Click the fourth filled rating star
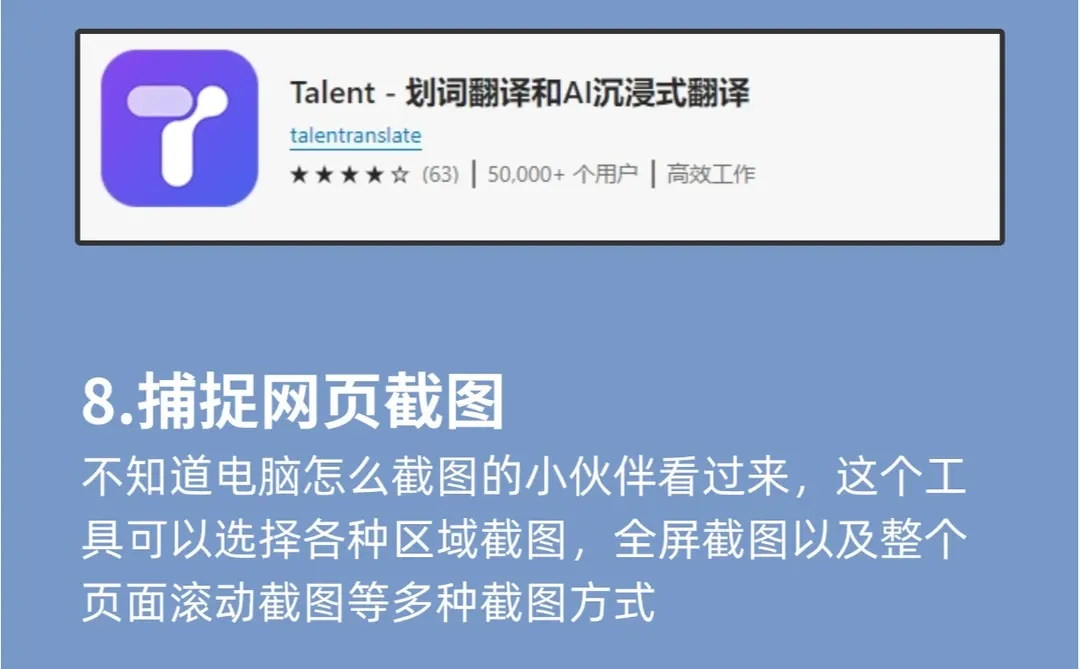The width and height of the screenshot is (1080, 669). 375,174
